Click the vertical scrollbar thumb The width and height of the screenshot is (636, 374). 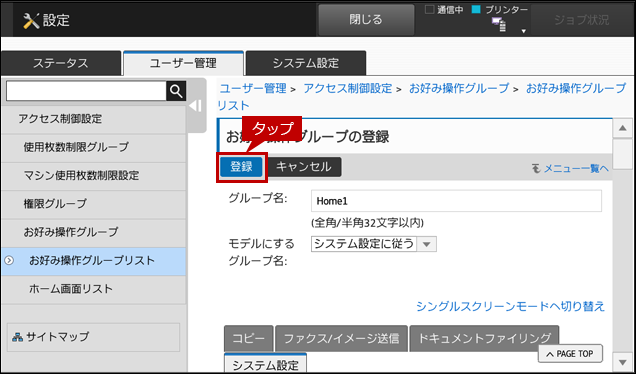coord(622,154)
